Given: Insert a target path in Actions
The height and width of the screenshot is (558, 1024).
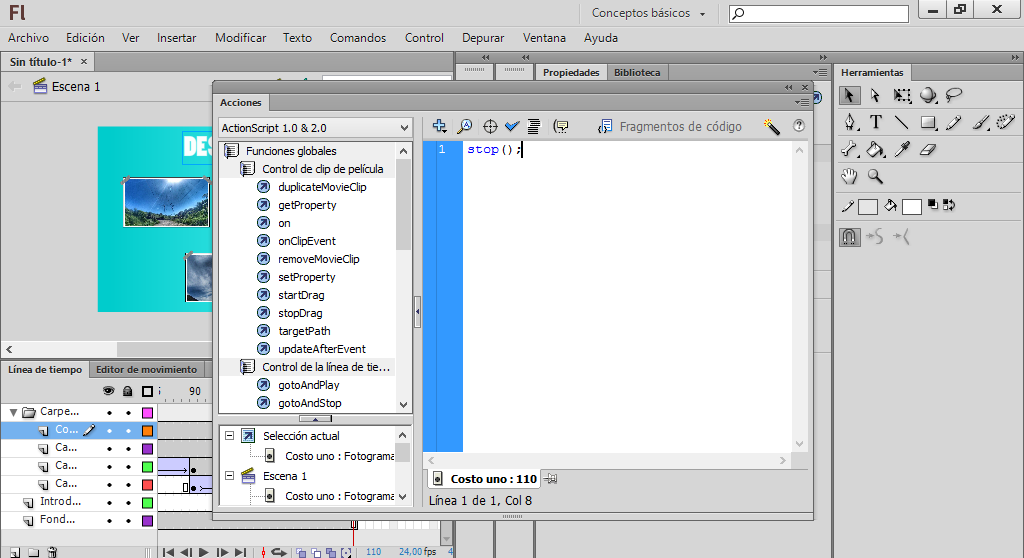Looking at the screenshot, I should tap(490, 126).
